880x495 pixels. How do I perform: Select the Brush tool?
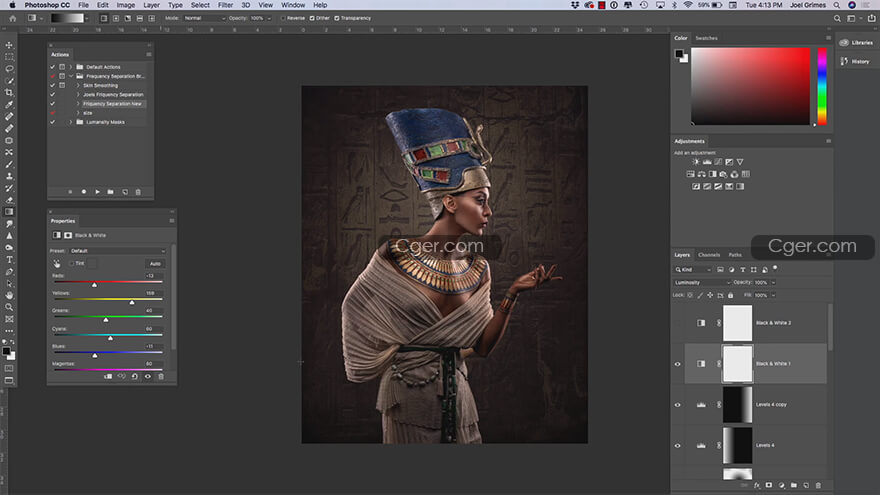9,164
